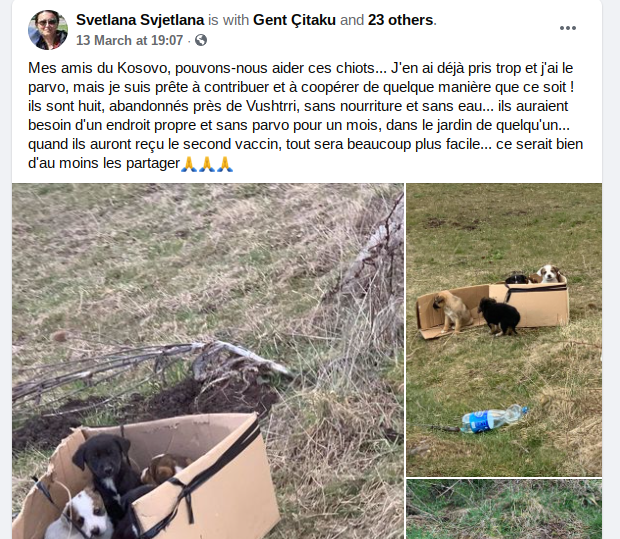Open the post options three-dots menu
620x539 pixels.
[x=567, y=28]
